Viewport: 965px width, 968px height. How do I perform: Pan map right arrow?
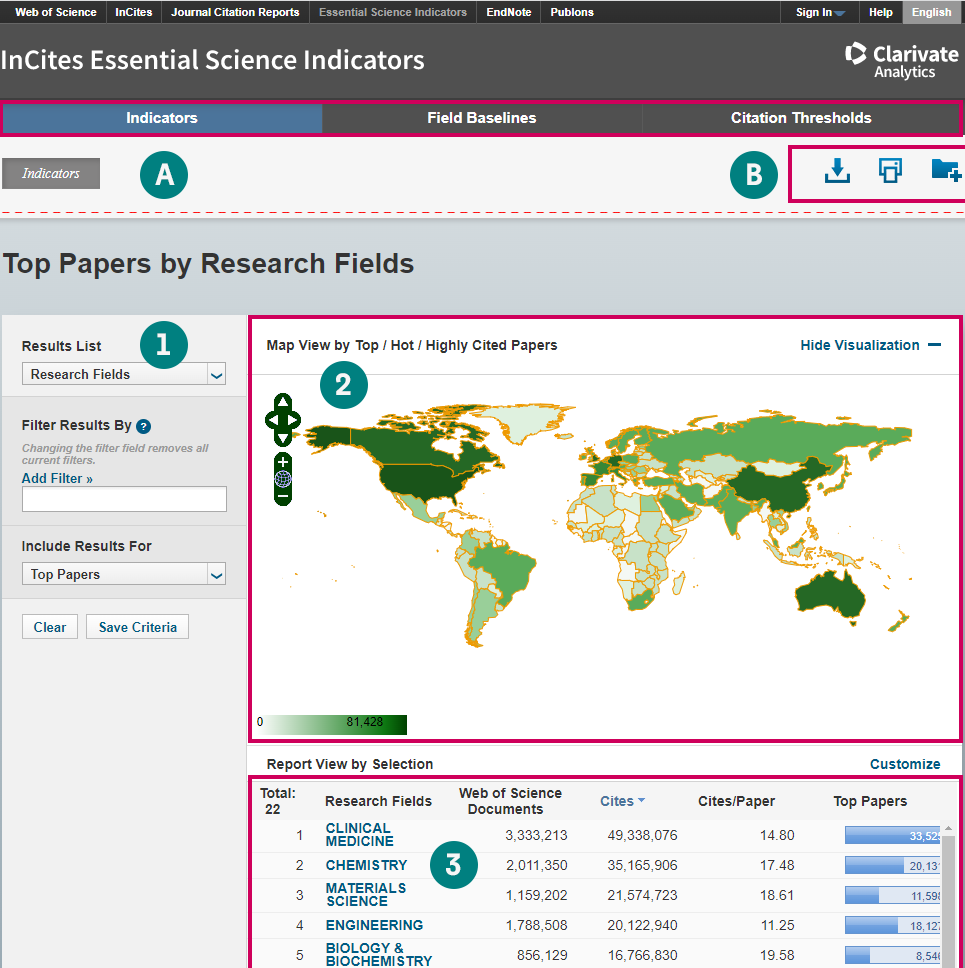[293, 420]
